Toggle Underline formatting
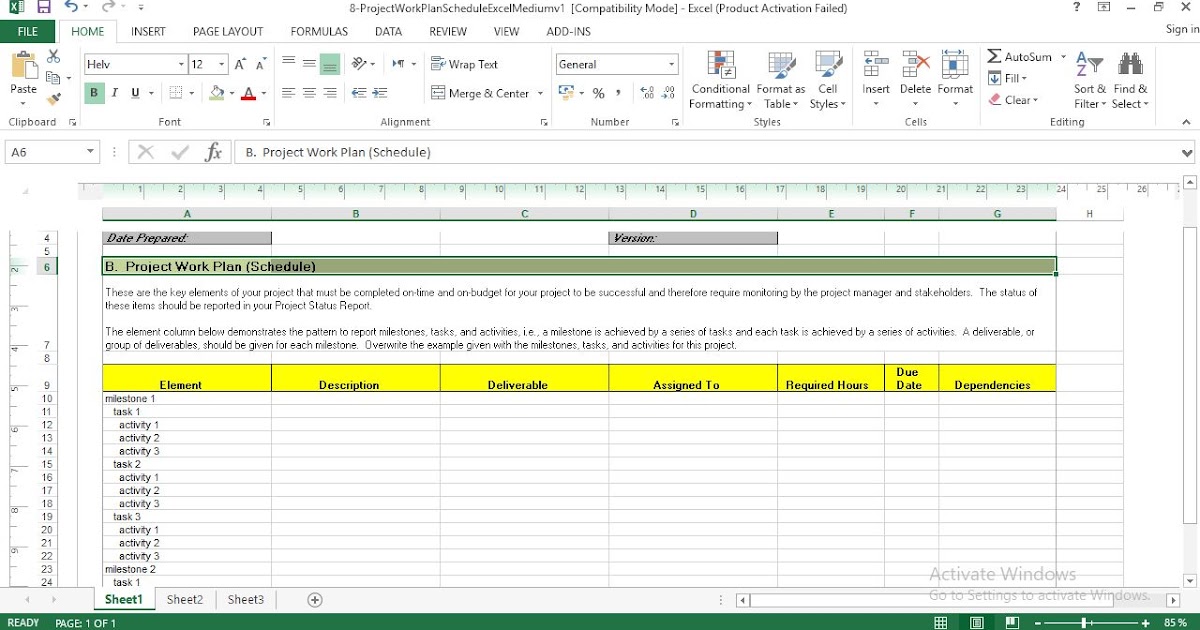The height and width of the screenshot is (630, 1200). tap(135, 93)
